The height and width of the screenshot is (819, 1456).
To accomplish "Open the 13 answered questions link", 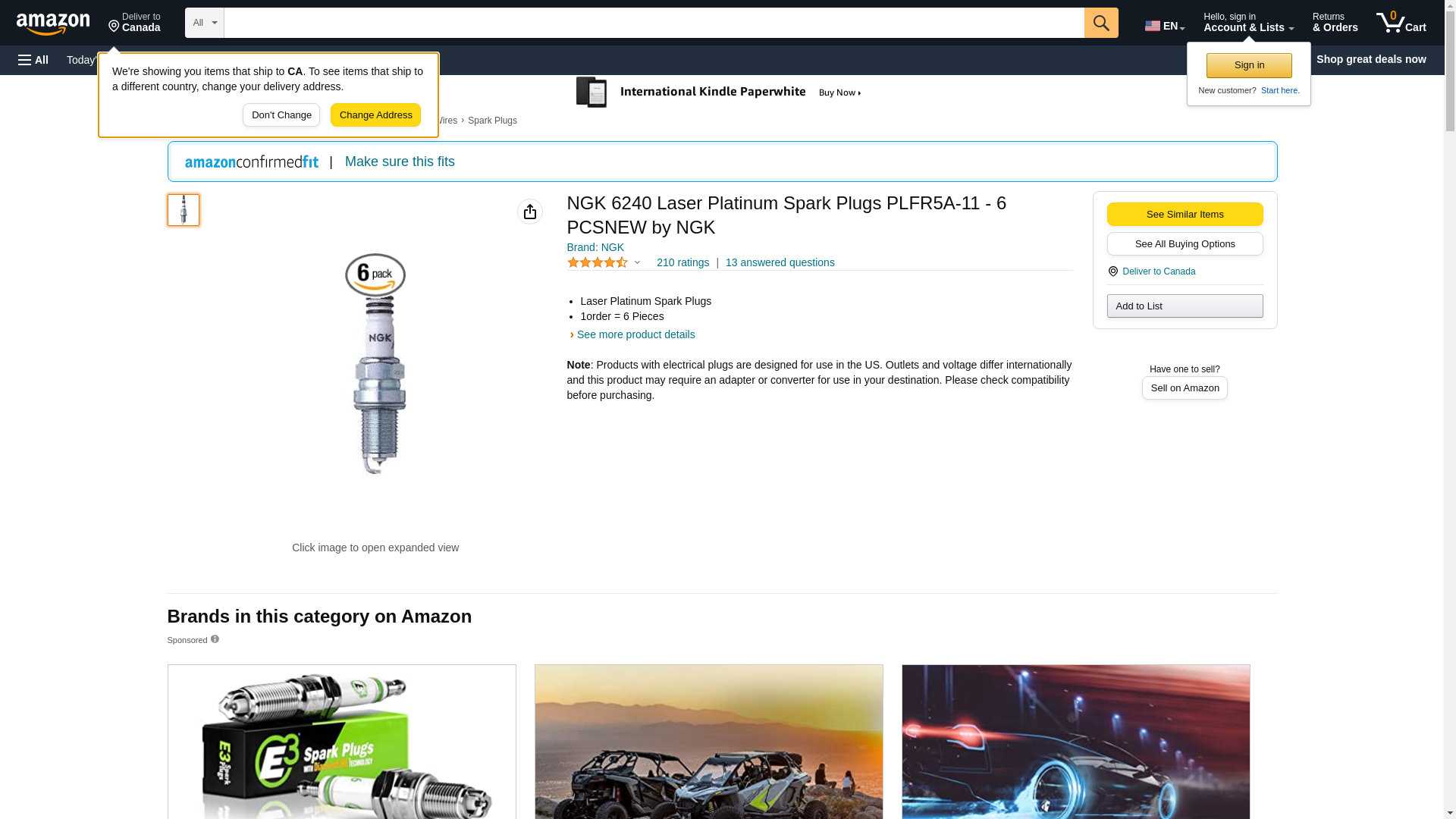I will pos(779,262).
